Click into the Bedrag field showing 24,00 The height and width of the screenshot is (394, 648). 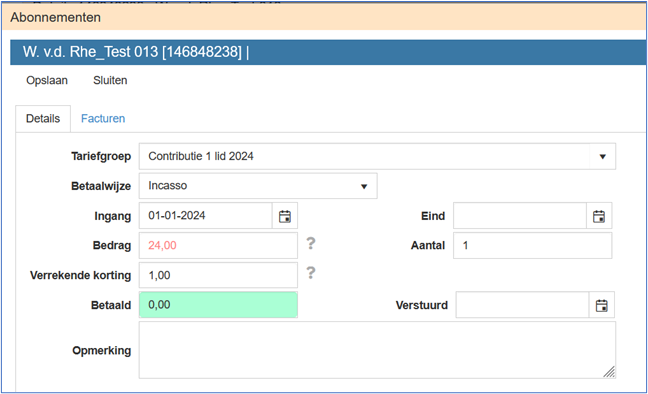click(218, 245)
